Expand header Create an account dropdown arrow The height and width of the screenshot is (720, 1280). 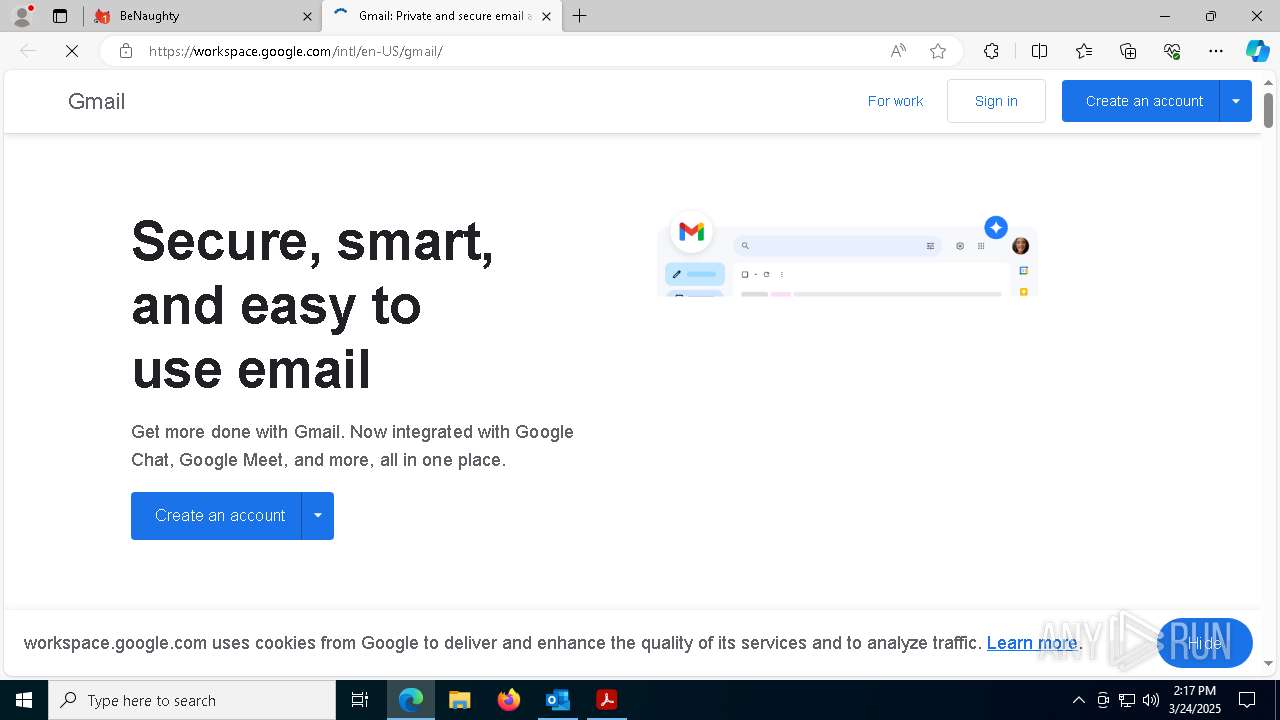pyautogui.click(x=1236, y=101)
